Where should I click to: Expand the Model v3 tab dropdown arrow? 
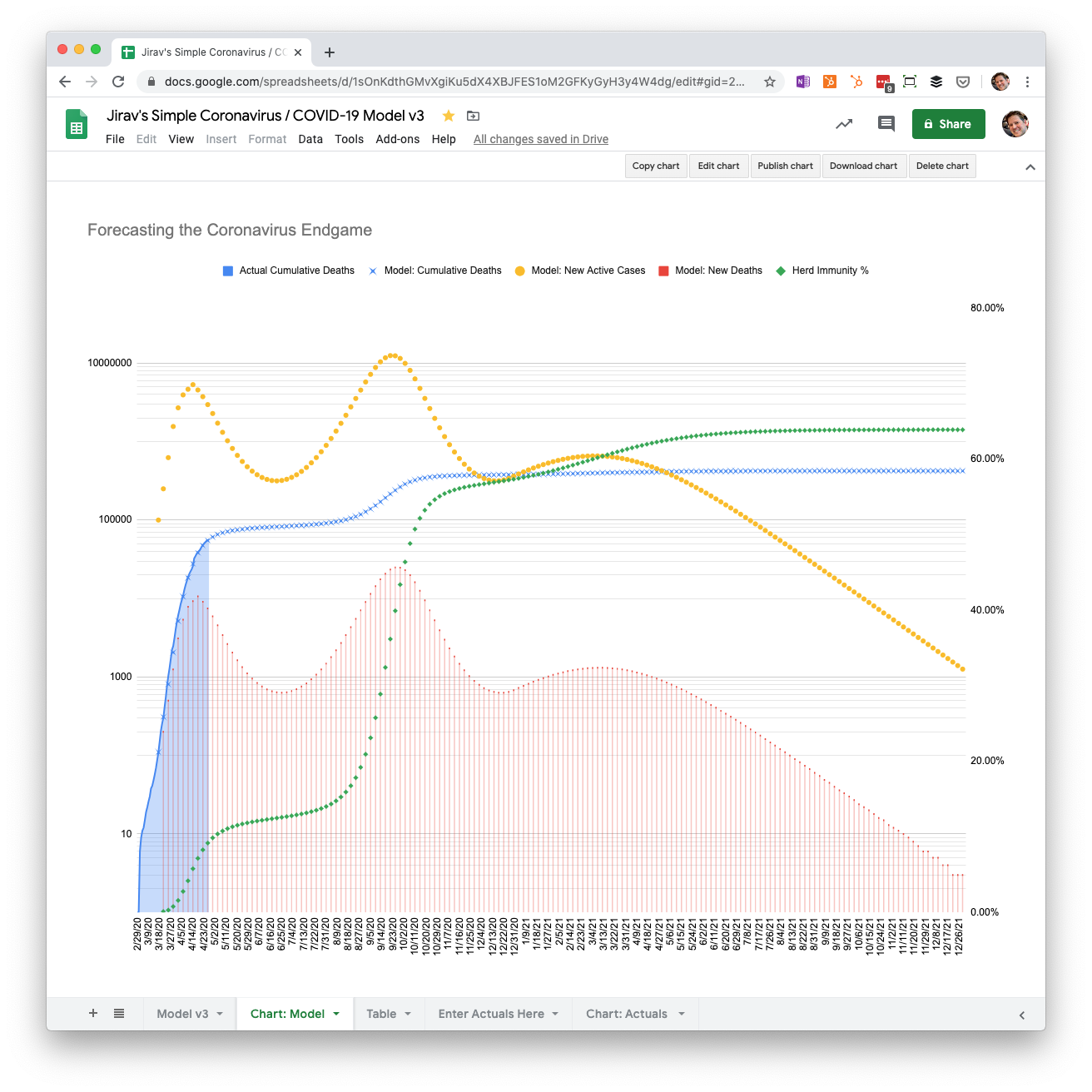[x=220, y=1014]
